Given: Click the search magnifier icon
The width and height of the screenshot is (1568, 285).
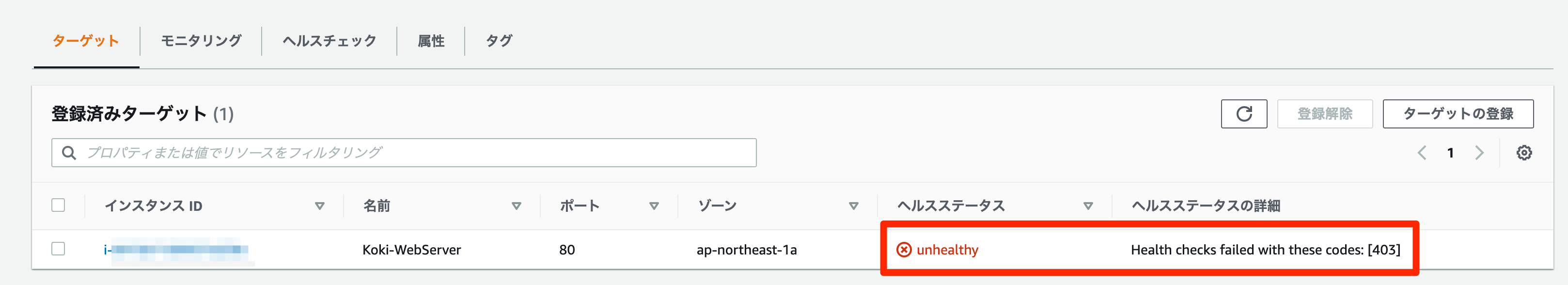Looking at the screenshot, I should coord(69,154).
